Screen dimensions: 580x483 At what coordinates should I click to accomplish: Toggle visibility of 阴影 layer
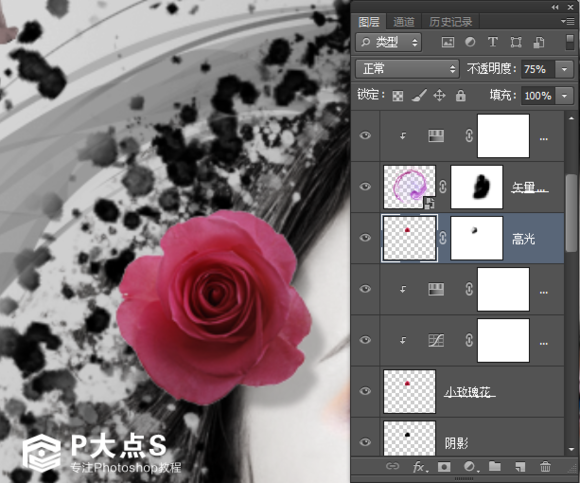[x=365, y=442]
